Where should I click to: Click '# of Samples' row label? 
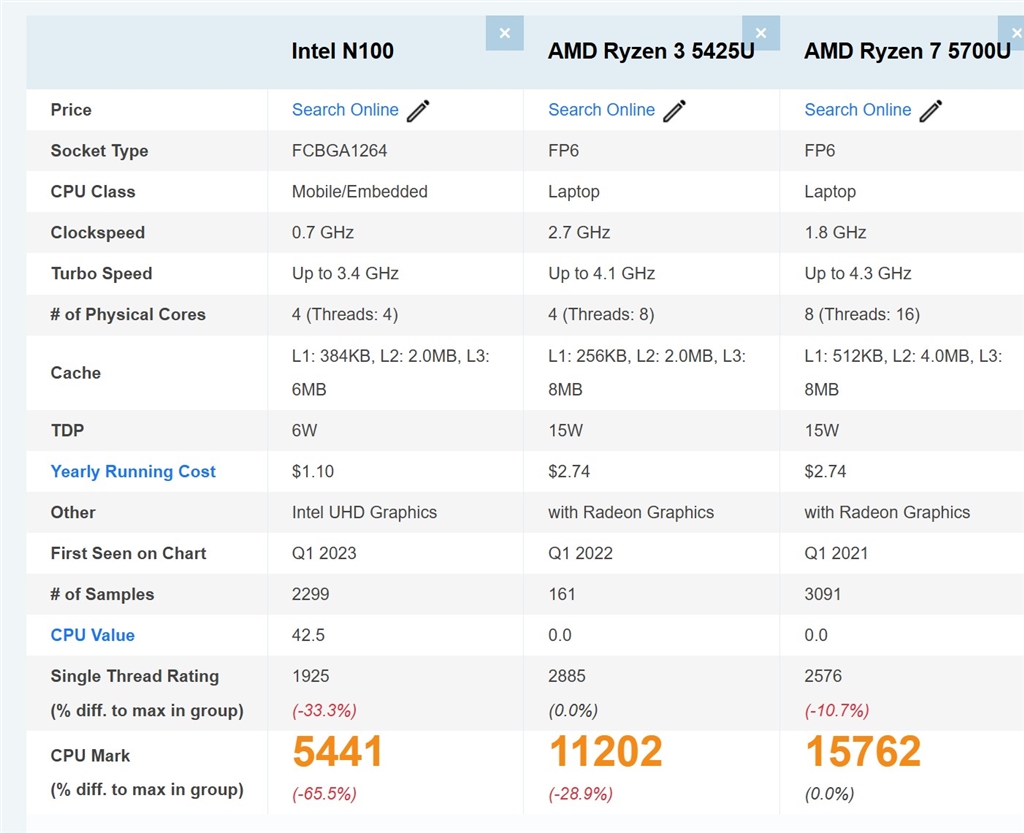click(x=103, y=594)
